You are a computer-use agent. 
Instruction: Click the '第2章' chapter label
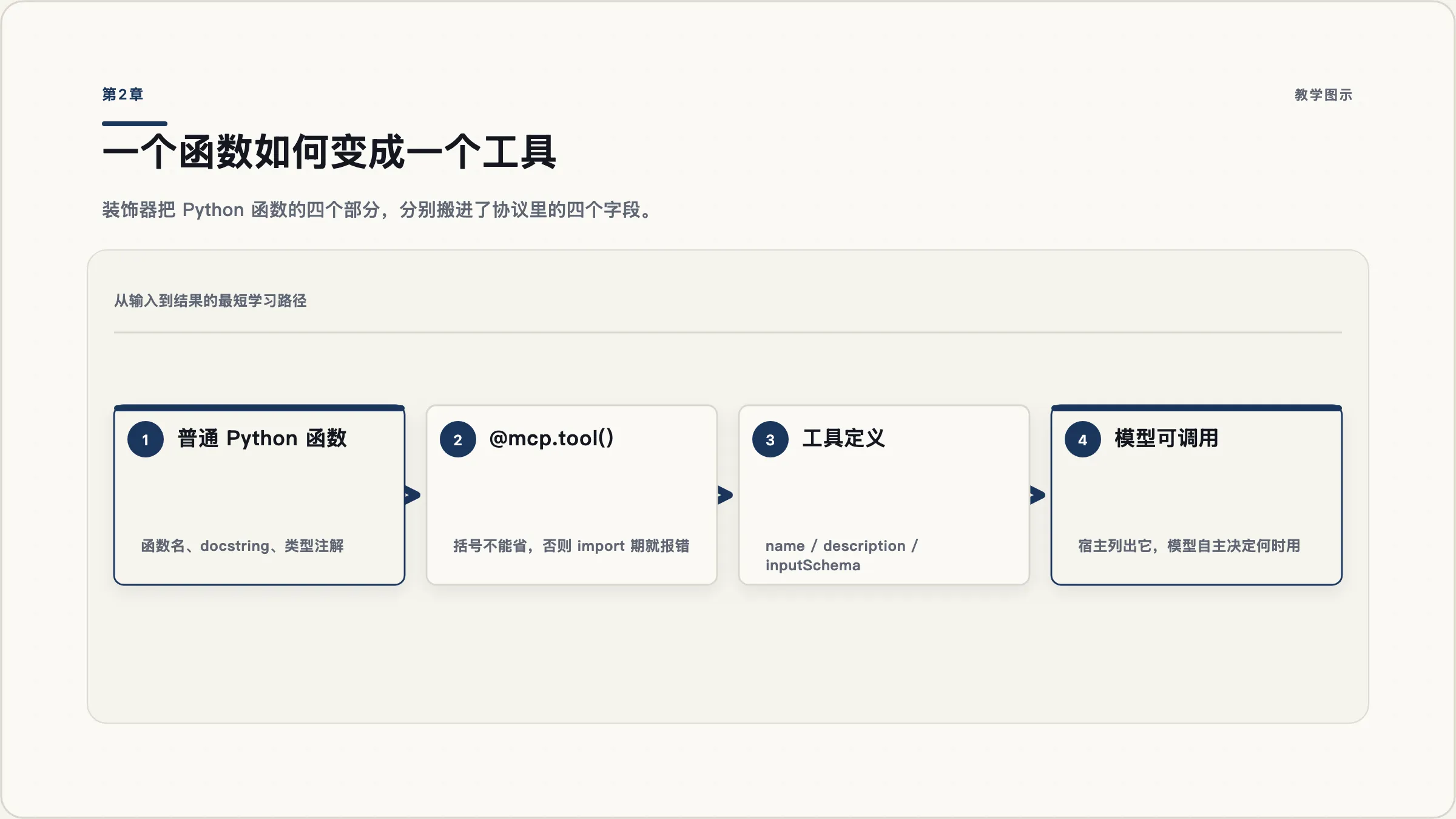(123, 95)
